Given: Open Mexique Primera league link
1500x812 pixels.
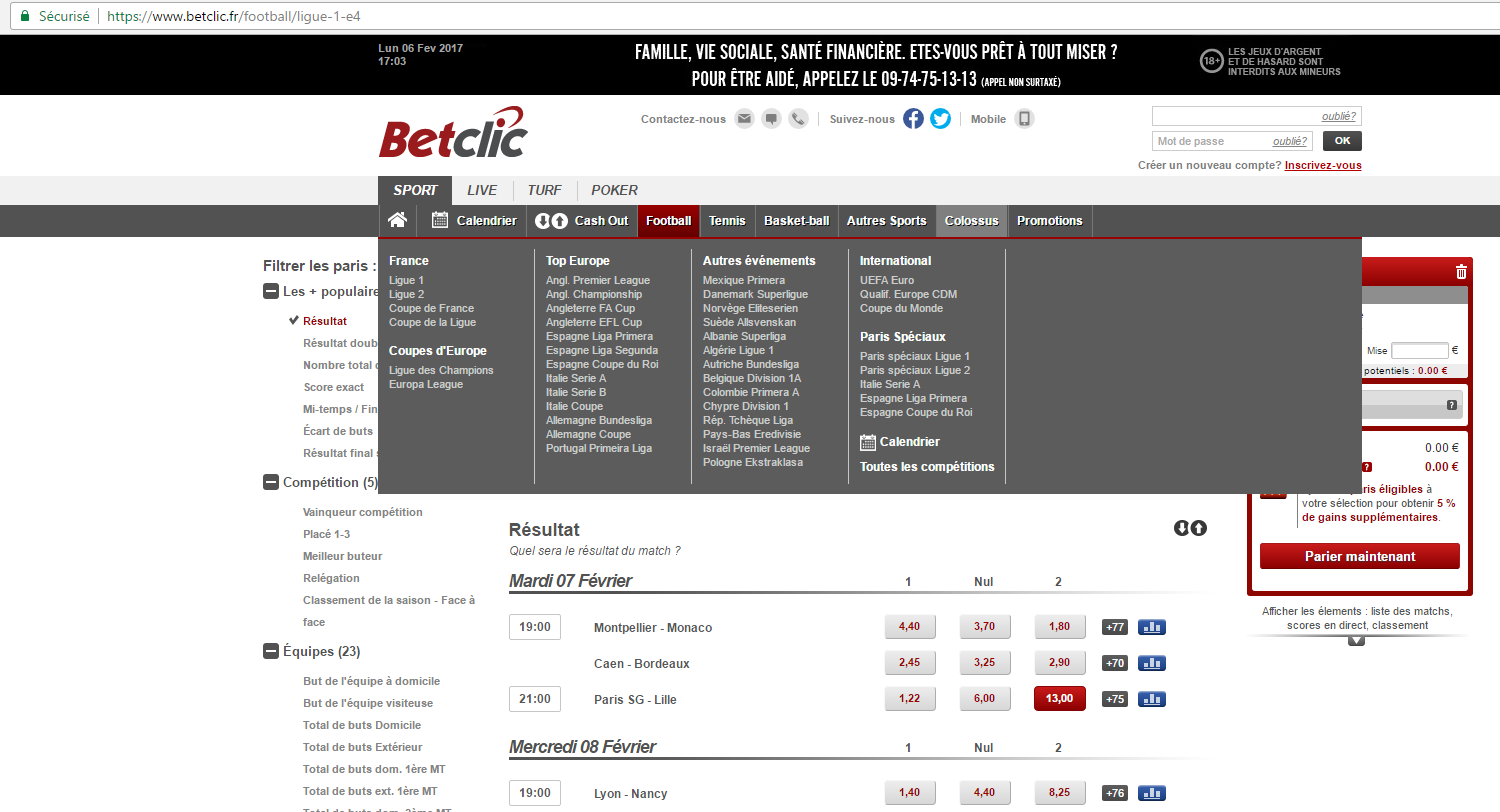Looking at the screenshot, I should tap(745, 280).
